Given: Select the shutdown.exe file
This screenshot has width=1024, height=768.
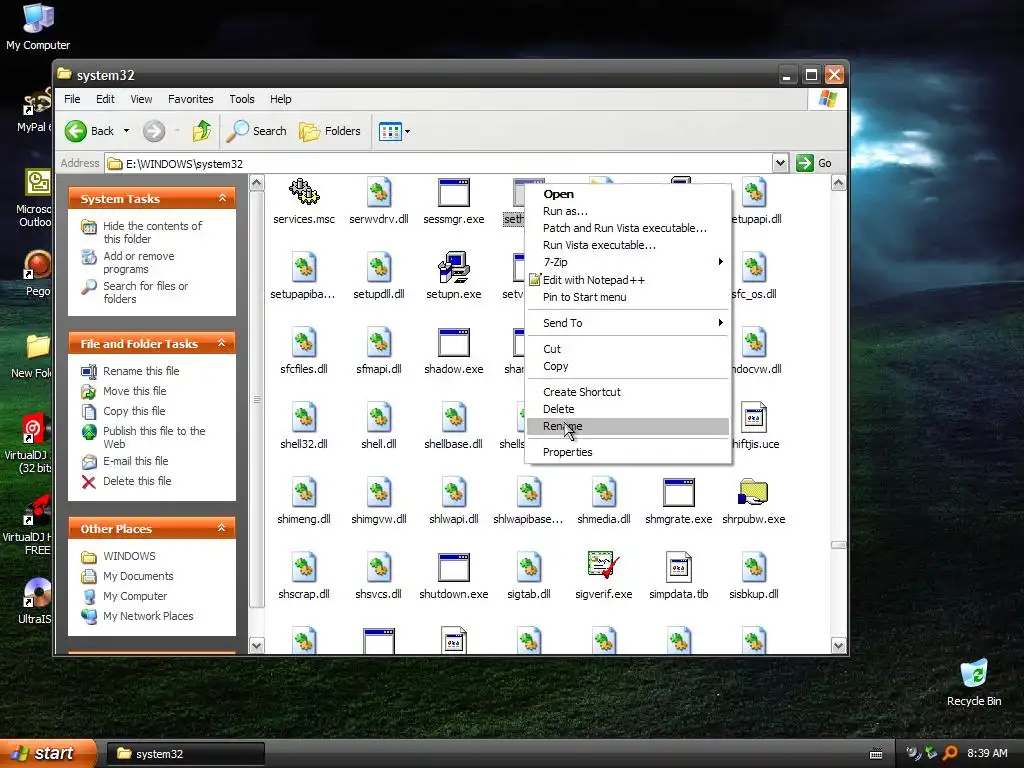Looking at the screenshot, I should click(x=454, y=577).
